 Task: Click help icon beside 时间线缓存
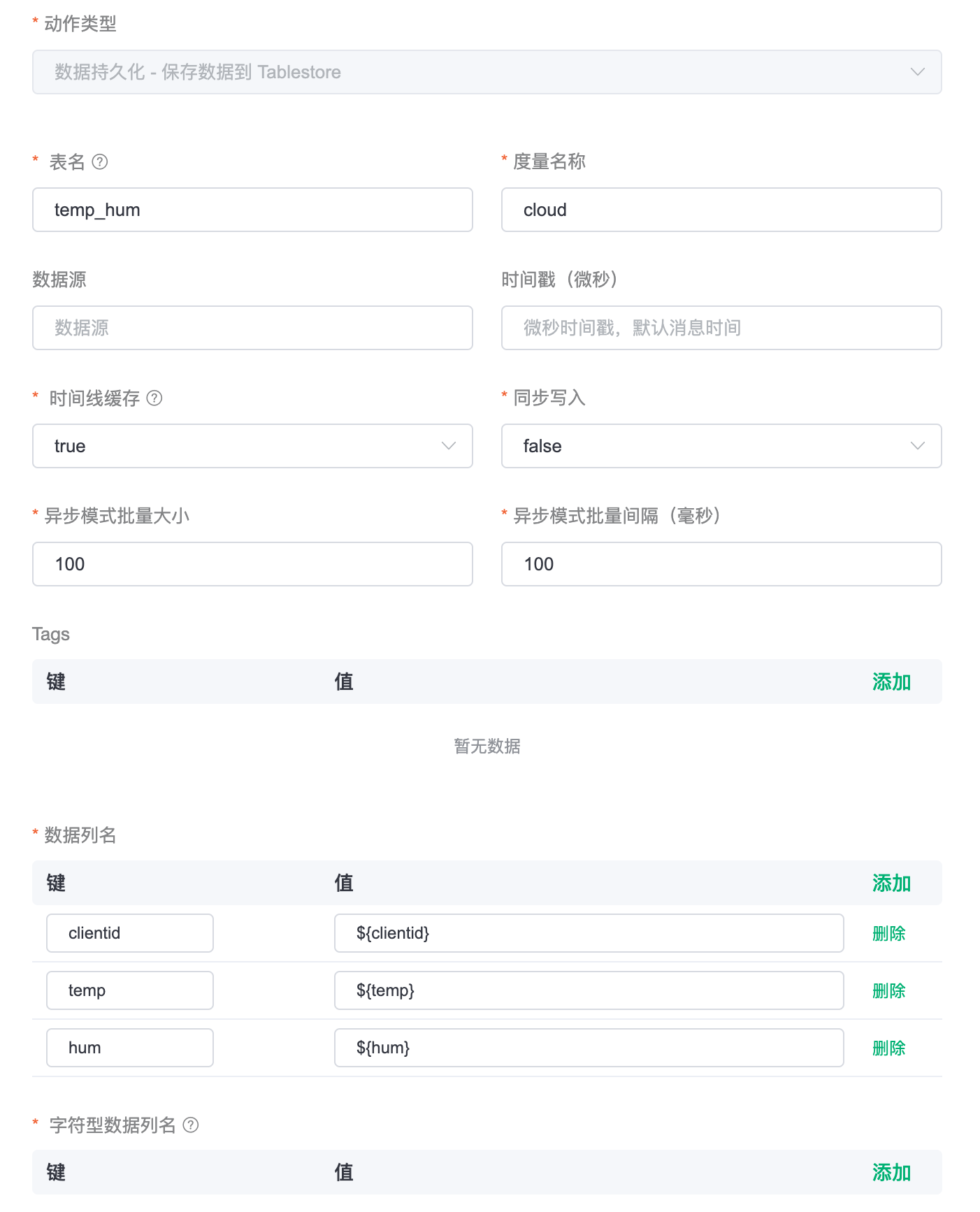pos(154,398)
